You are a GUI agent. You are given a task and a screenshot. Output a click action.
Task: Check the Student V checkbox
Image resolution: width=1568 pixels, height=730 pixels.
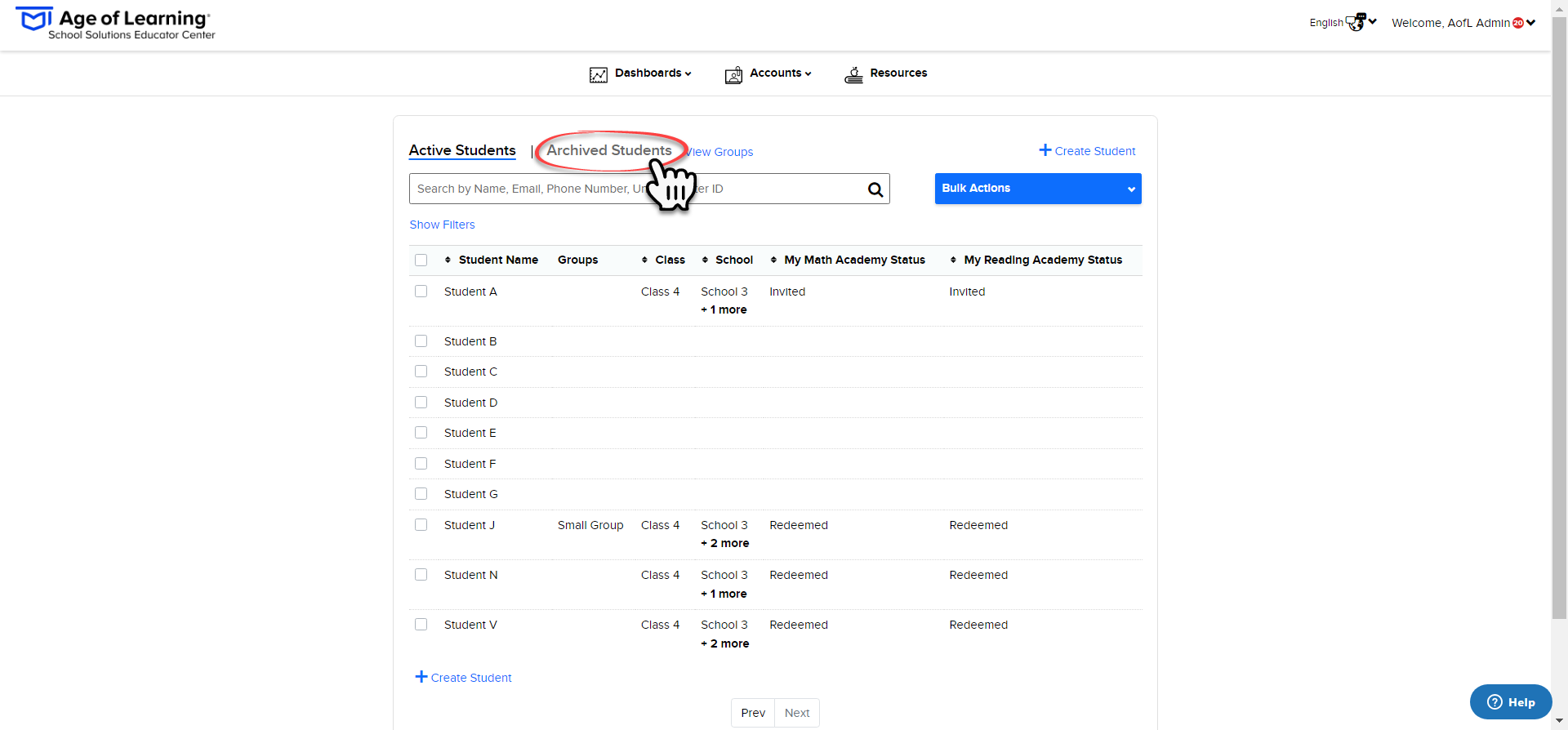click(x=421, y=625)
